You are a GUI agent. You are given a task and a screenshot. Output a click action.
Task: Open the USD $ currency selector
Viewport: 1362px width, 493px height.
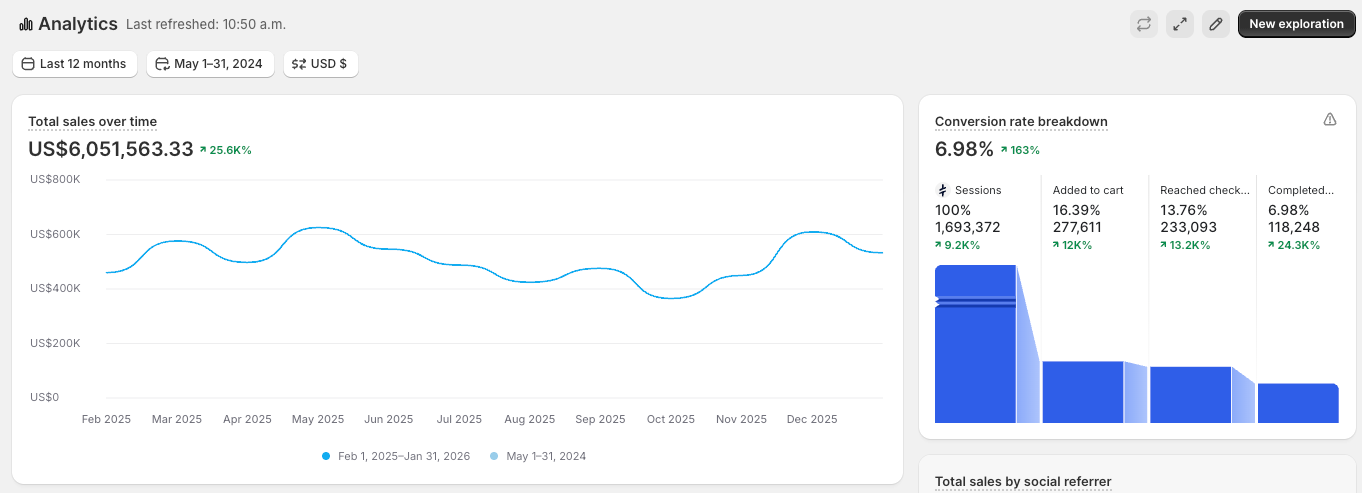320,64
